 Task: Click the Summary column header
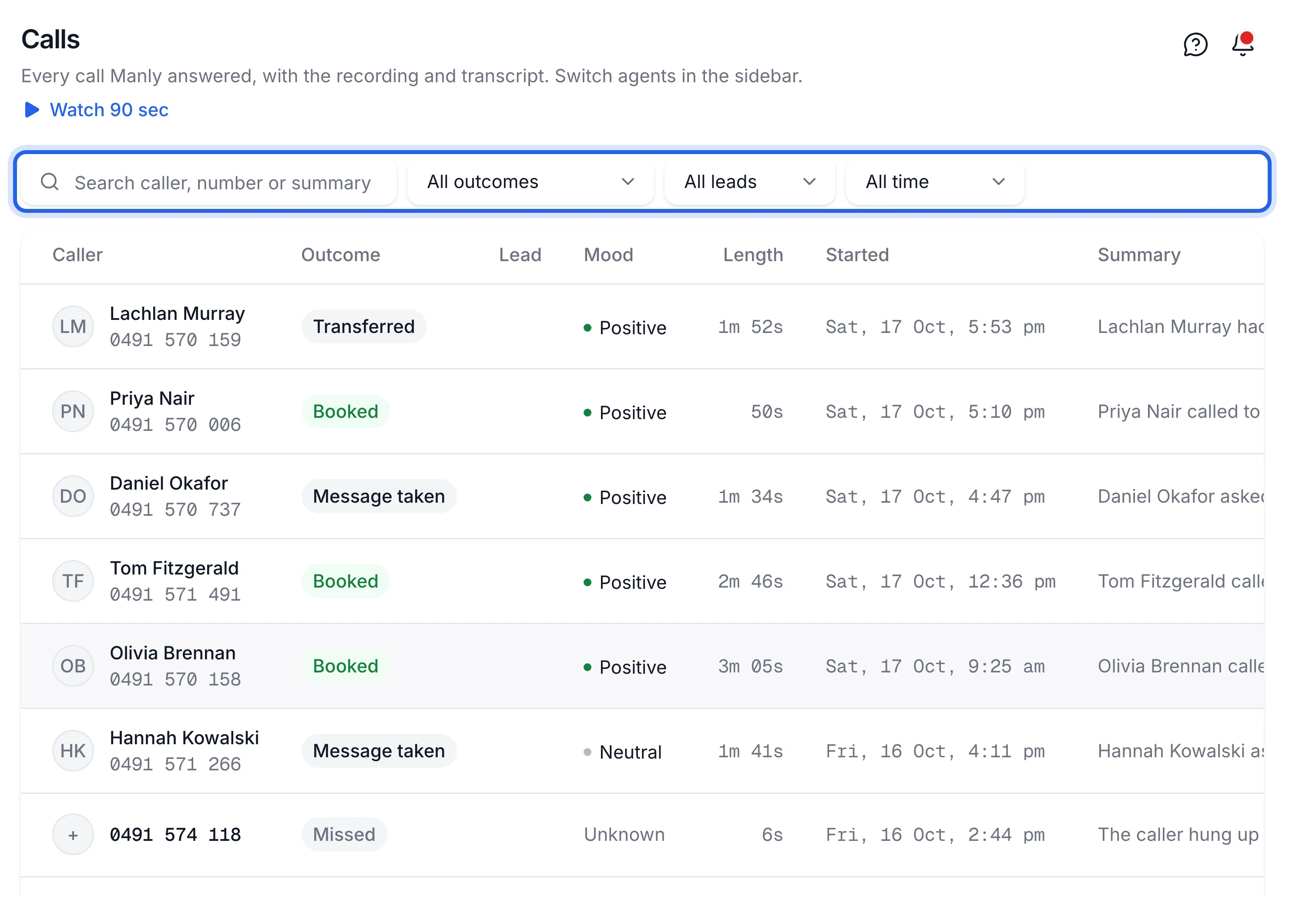(1139, 255)
